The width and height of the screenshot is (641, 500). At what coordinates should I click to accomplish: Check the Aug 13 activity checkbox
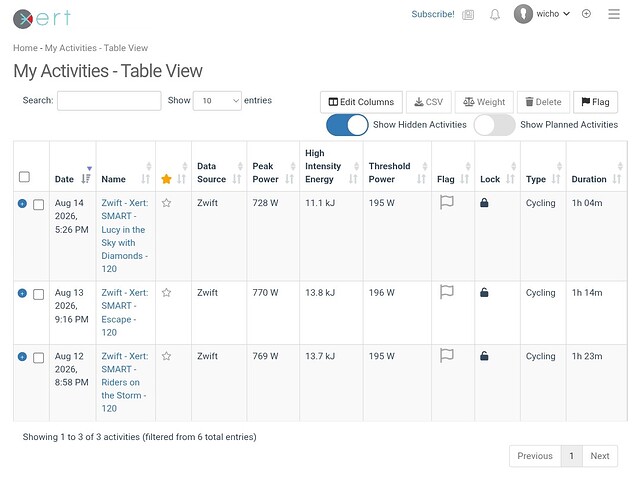(38, 294)
